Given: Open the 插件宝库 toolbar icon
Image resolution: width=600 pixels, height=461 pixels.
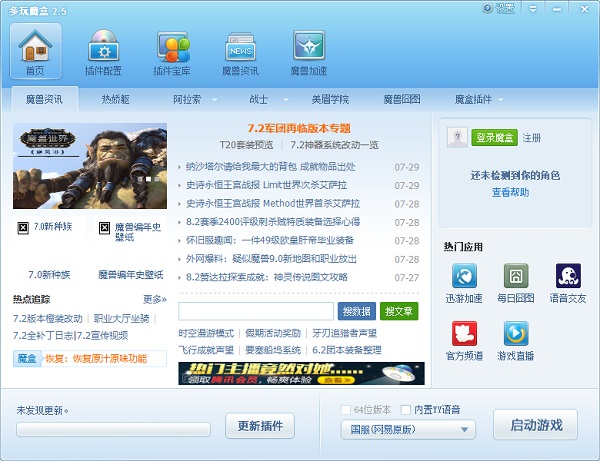Looking at the screenshot, I should [172, 51].
